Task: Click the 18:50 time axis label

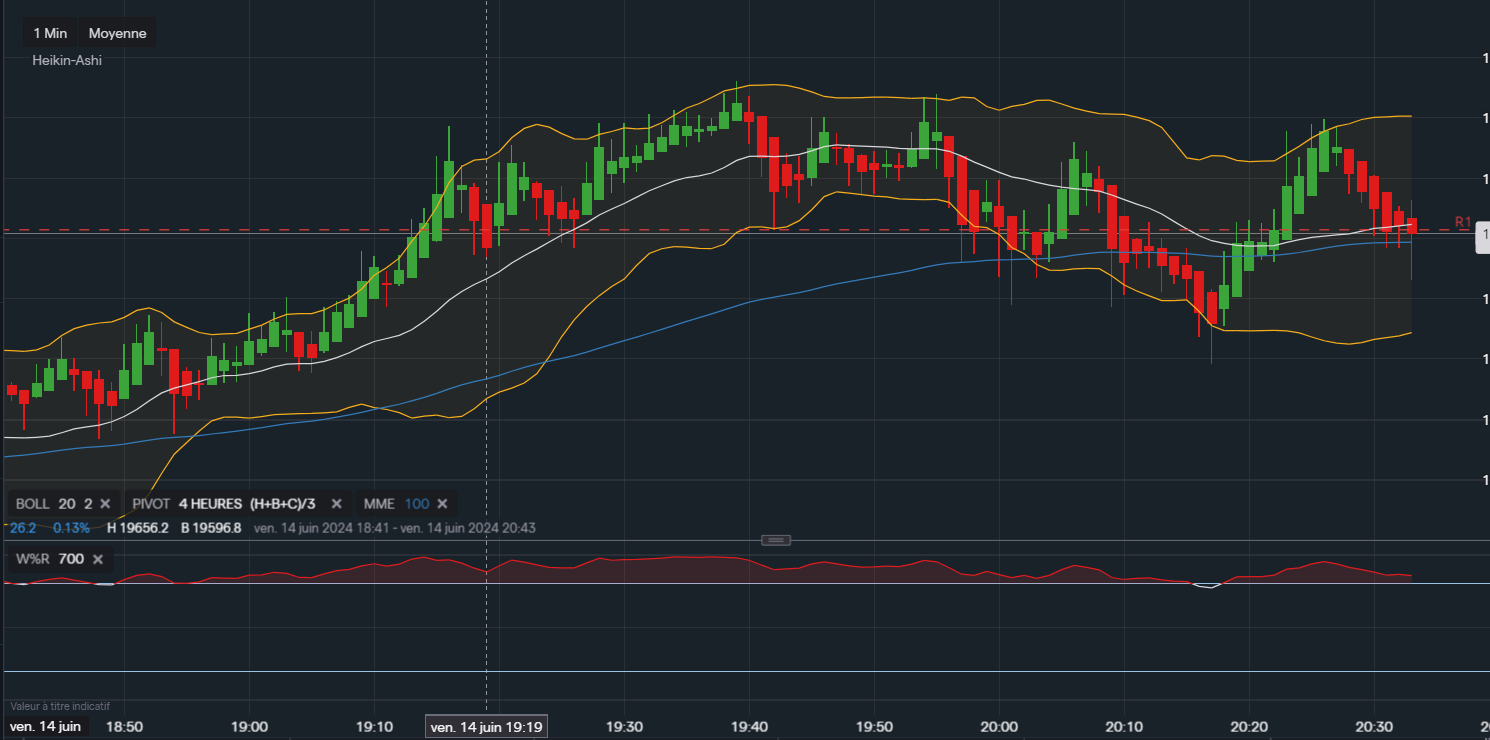Action: click(124, 727)
